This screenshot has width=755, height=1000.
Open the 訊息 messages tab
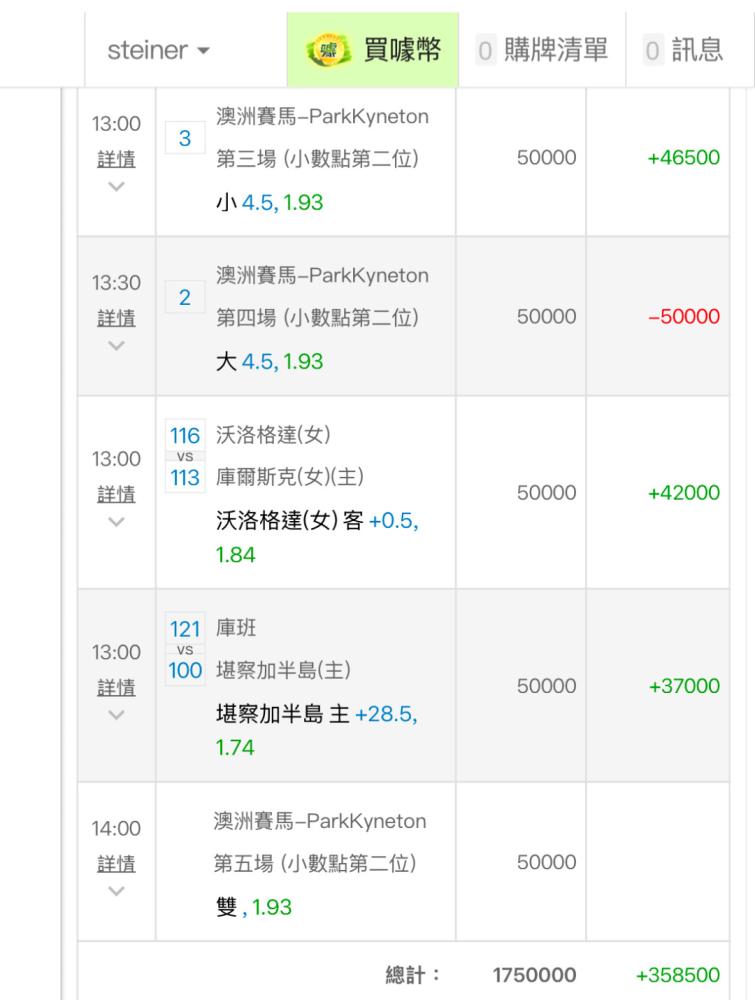[x=684, y=50]
